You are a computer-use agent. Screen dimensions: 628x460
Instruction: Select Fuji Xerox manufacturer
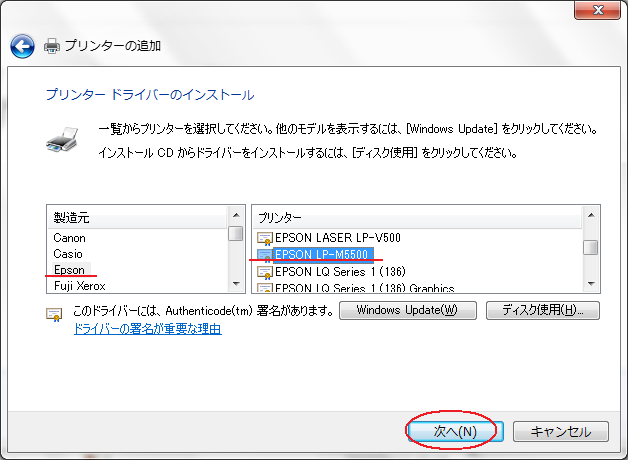[80, 286]
